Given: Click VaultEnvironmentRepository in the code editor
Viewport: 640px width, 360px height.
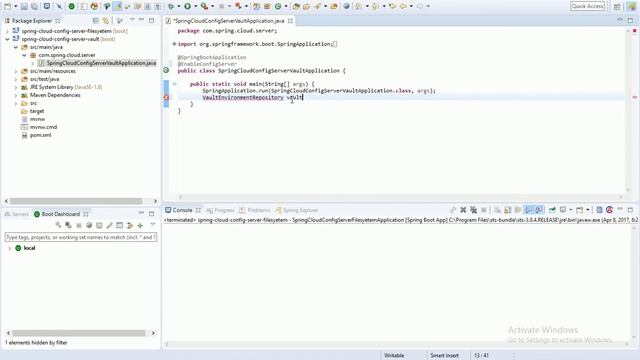Looking at the screenshot, I should (x=243, y=98).
